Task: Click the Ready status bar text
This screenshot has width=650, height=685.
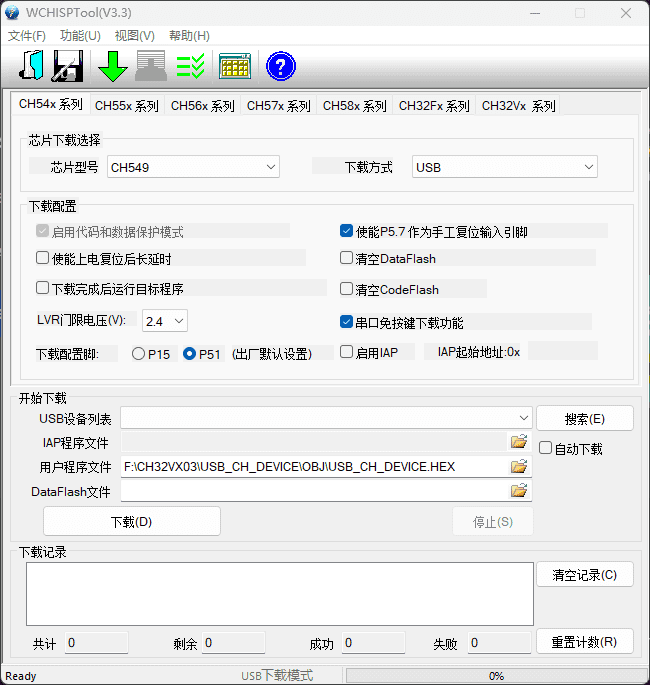Action: (x=21, y=676)
